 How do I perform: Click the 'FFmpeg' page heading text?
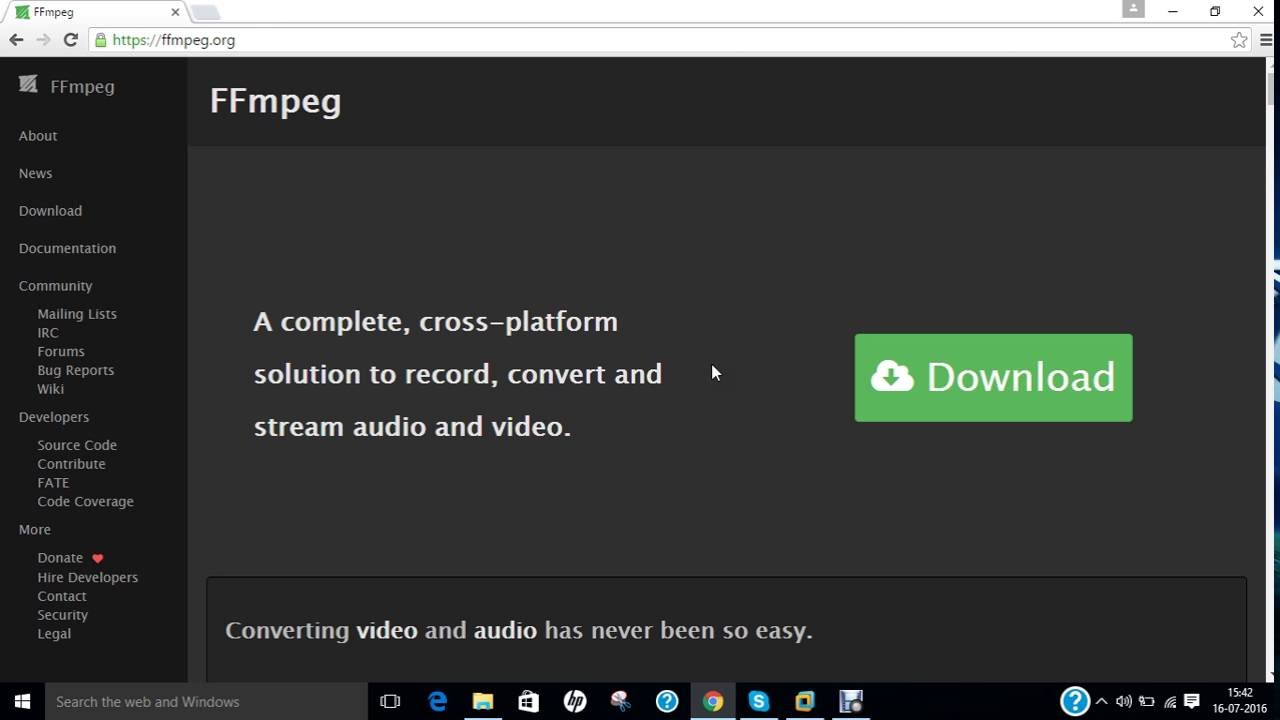click(276, 101)
